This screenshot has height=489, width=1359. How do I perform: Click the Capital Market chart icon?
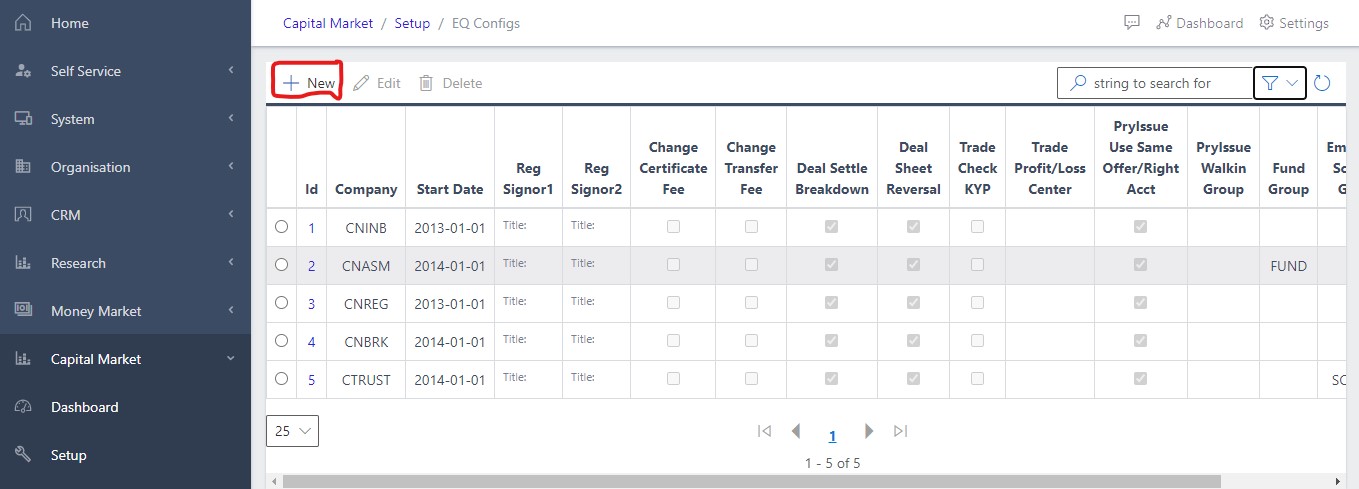tap(24, 359)
